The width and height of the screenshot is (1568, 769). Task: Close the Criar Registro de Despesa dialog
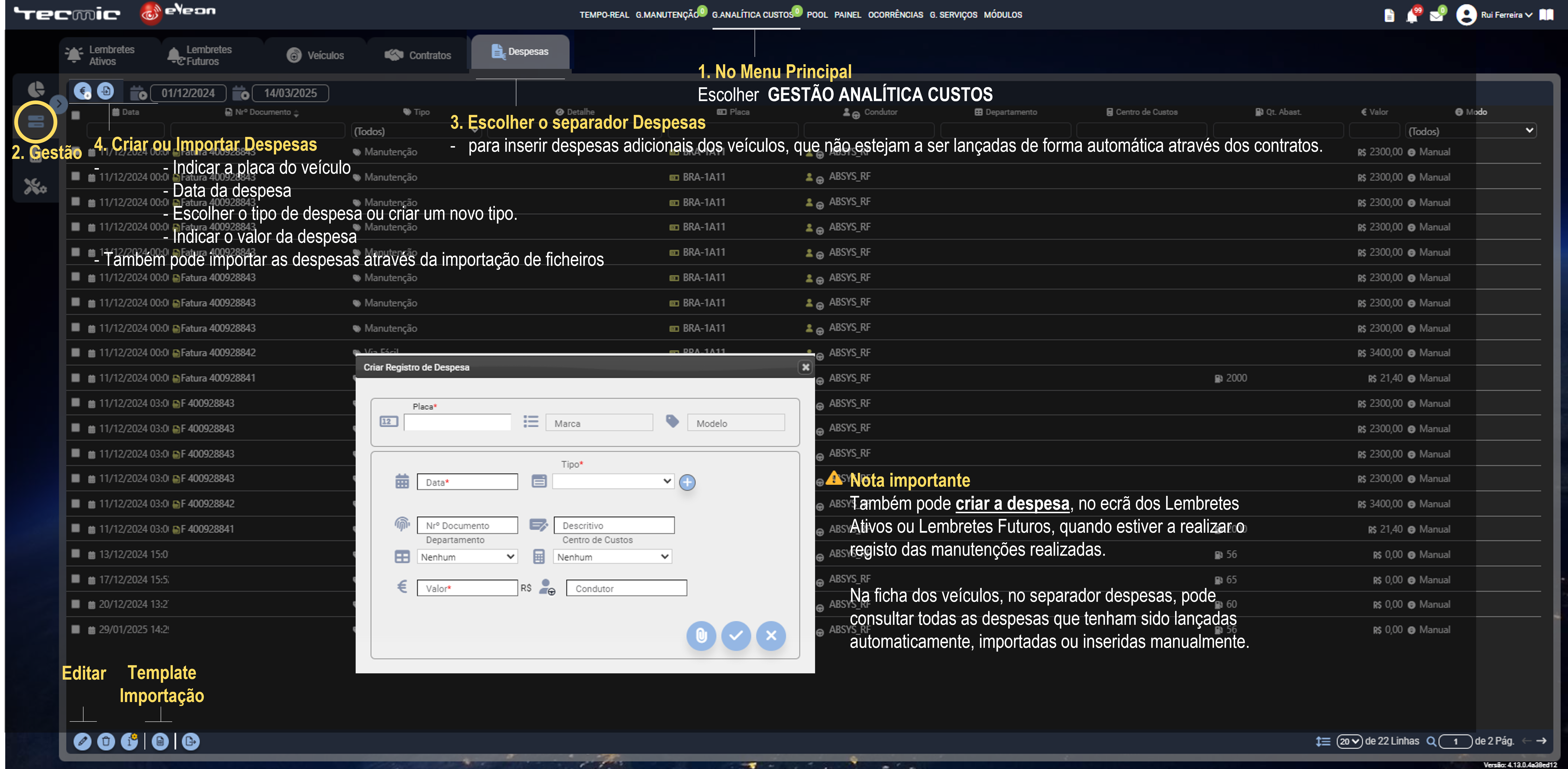coord(805,367)
